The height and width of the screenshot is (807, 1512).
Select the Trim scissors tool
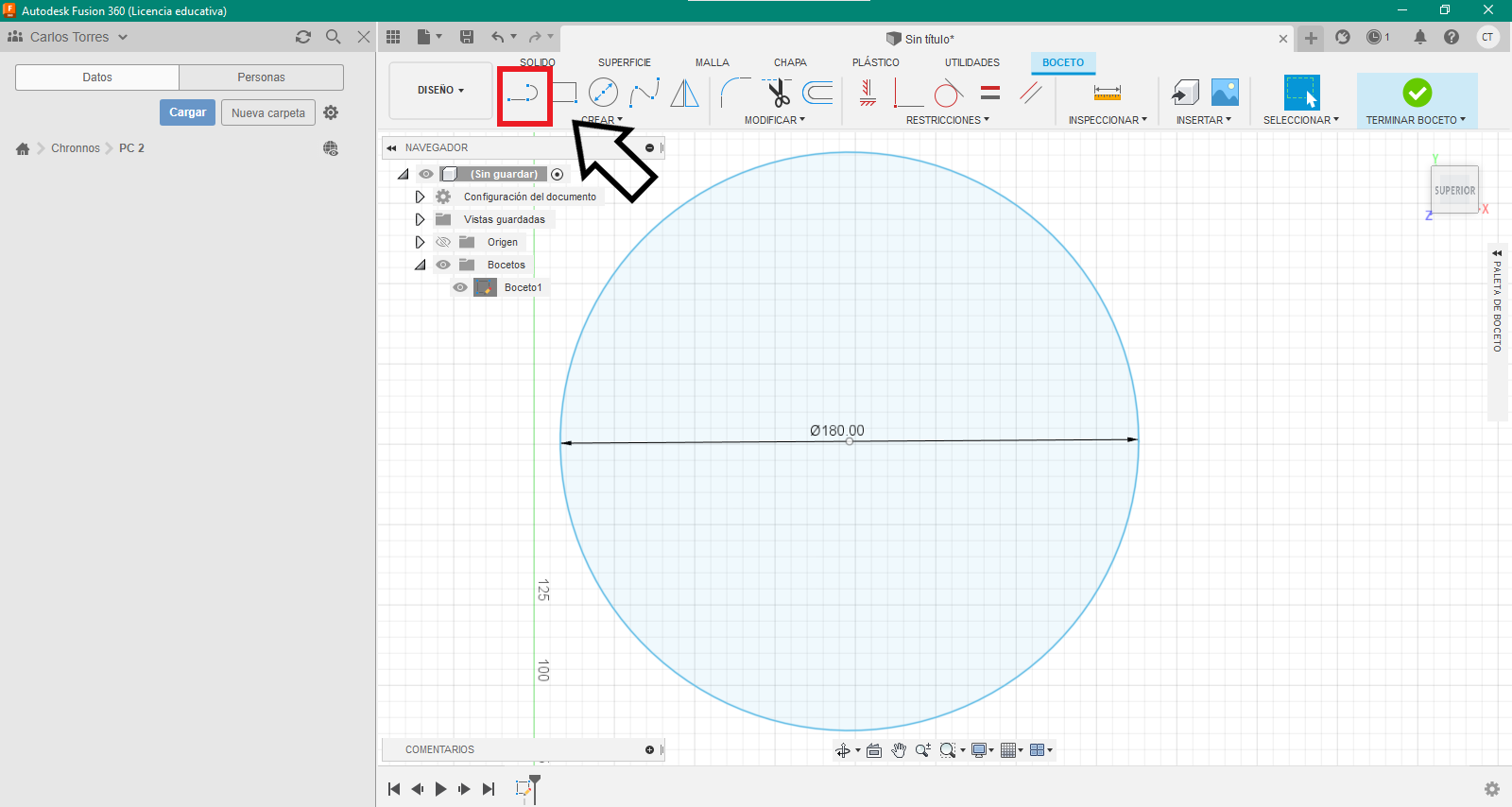[x=778, y=93]
